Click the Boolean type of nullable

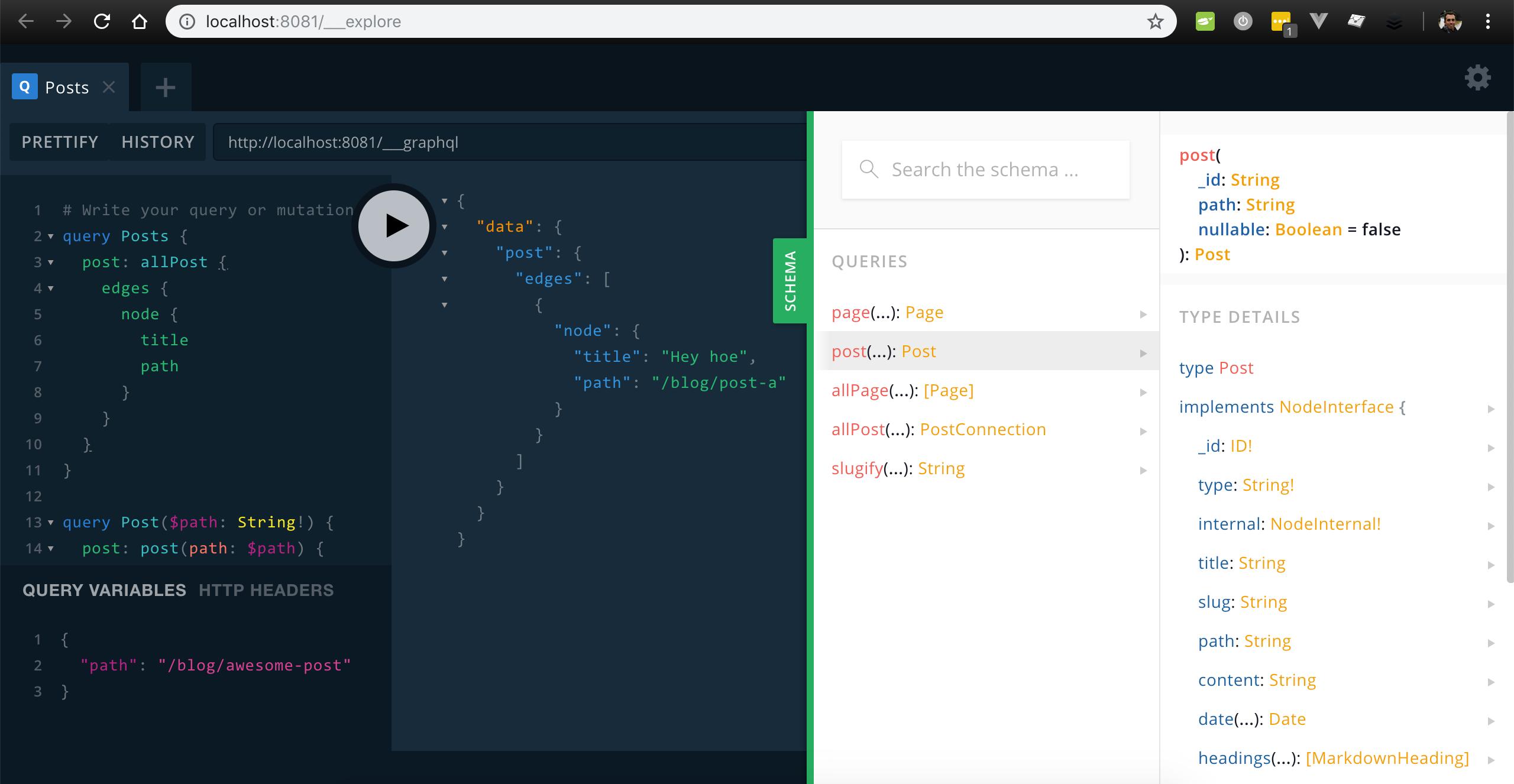1308,229
